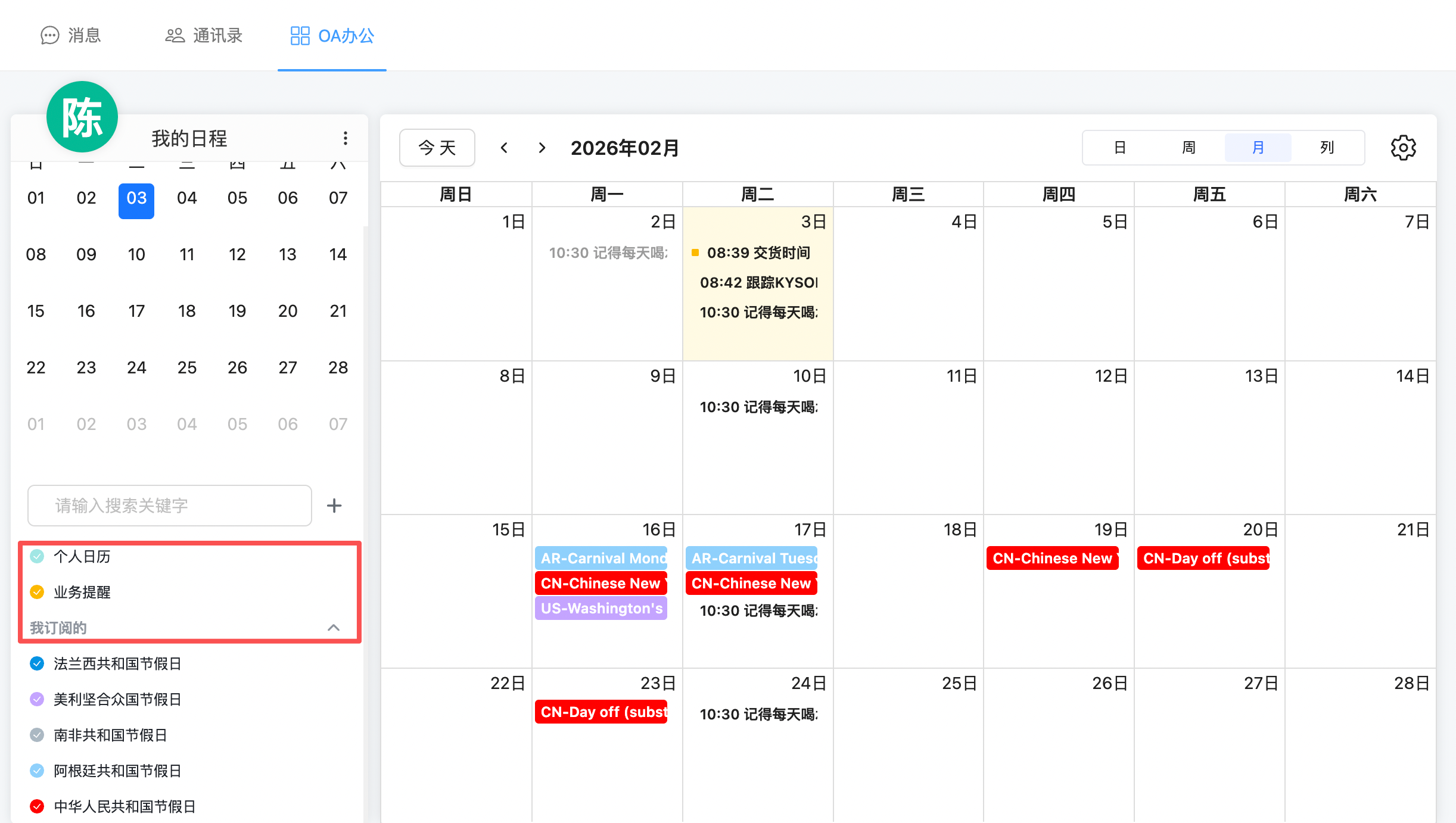Open 08:39 交货时间 event on 3日
This screenshot has width=1456, height=823.
[758, 252]
